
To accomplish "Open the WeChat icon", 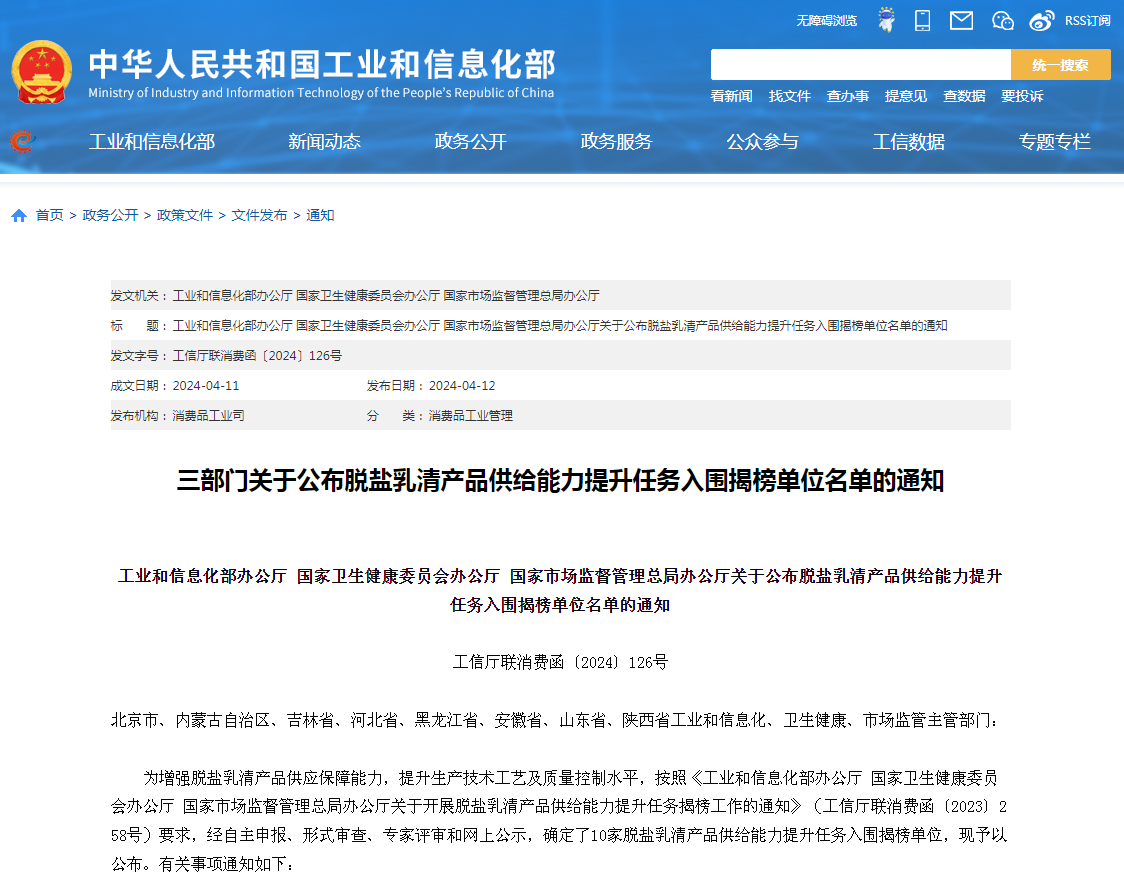I will (x=1003, y=20).
